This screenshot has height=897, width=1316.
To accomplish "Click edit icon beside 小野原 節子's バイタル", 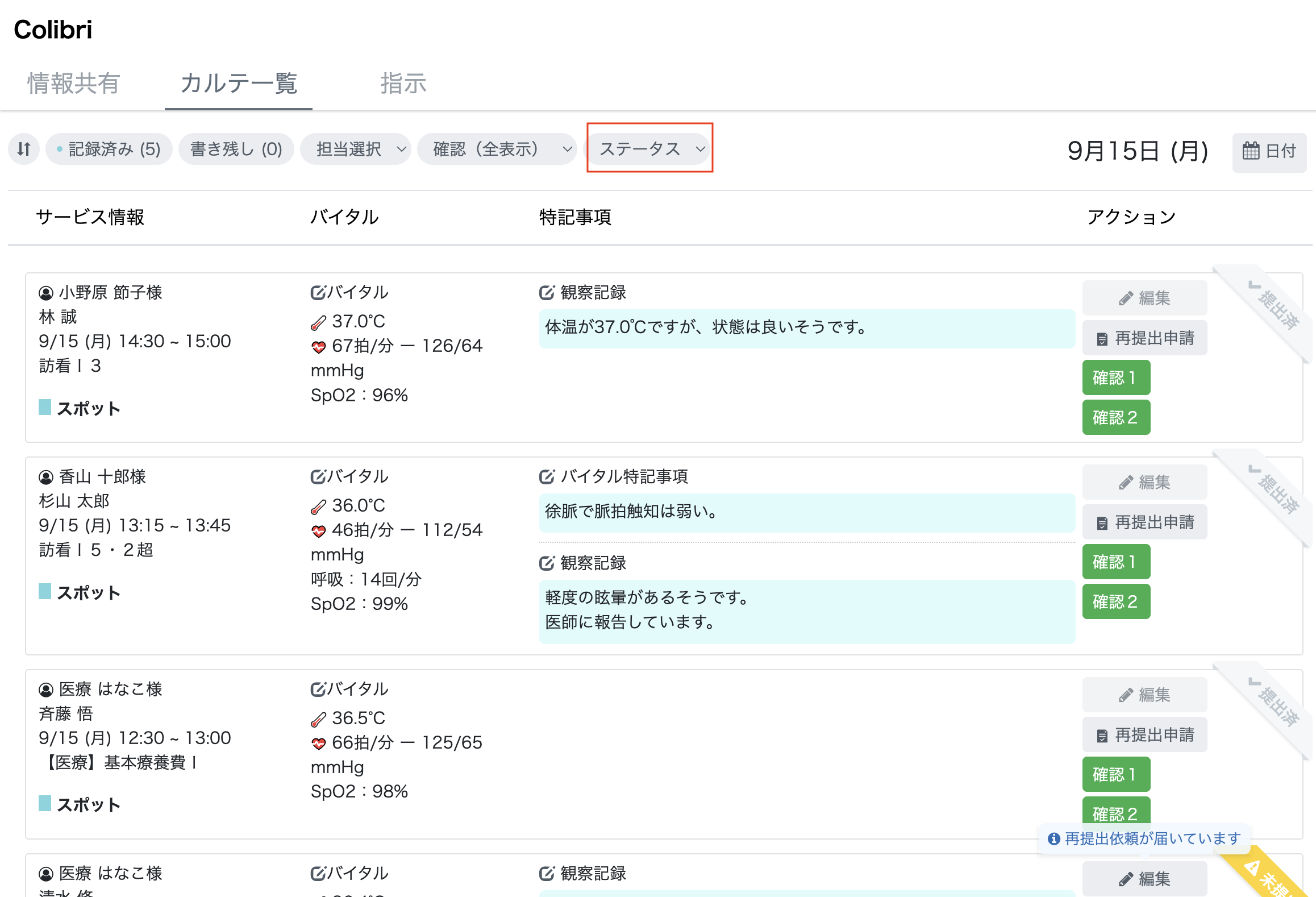I will point(318,293).
